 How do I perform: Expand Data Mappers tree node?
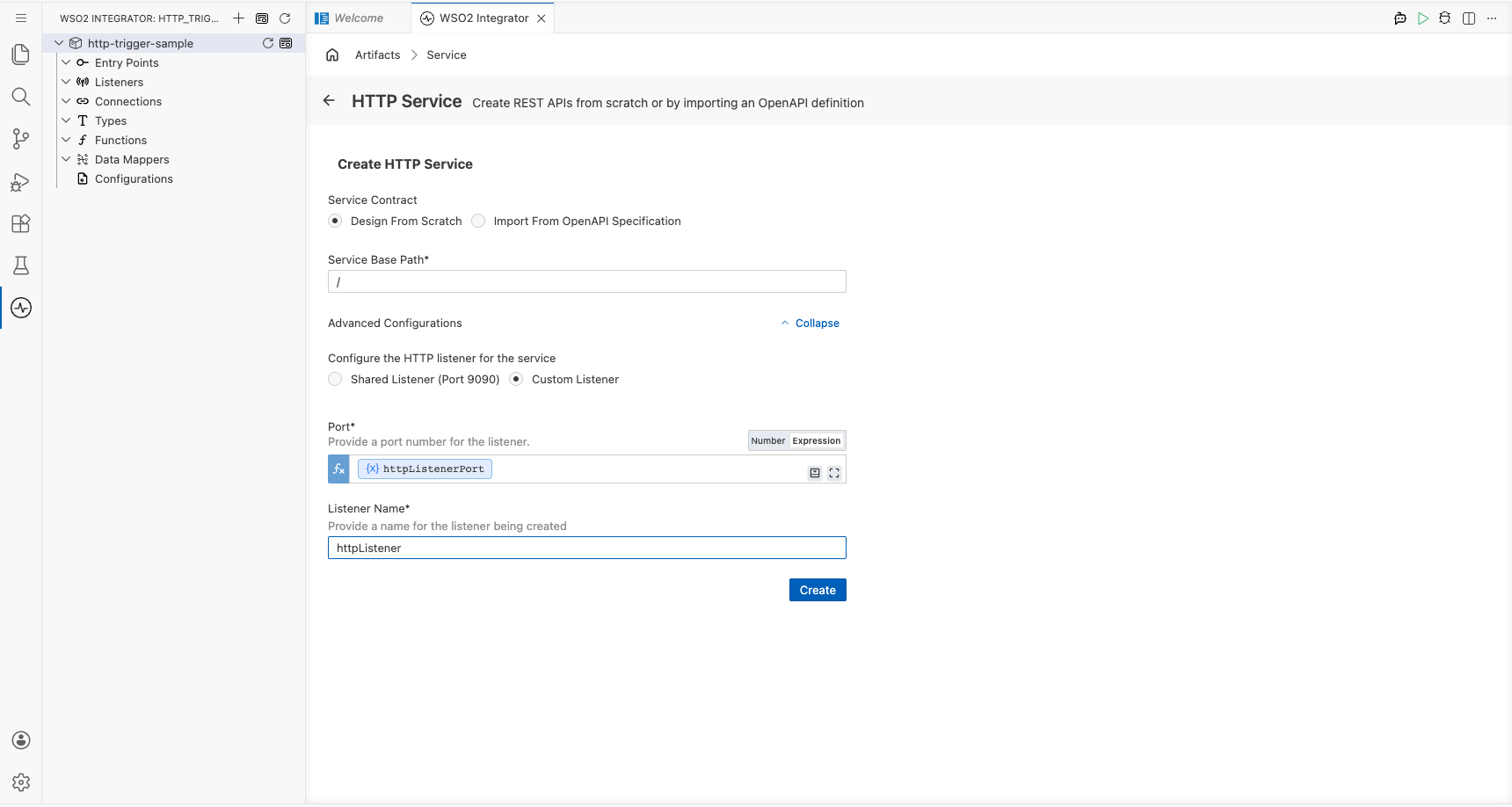(x=66, y=159)
